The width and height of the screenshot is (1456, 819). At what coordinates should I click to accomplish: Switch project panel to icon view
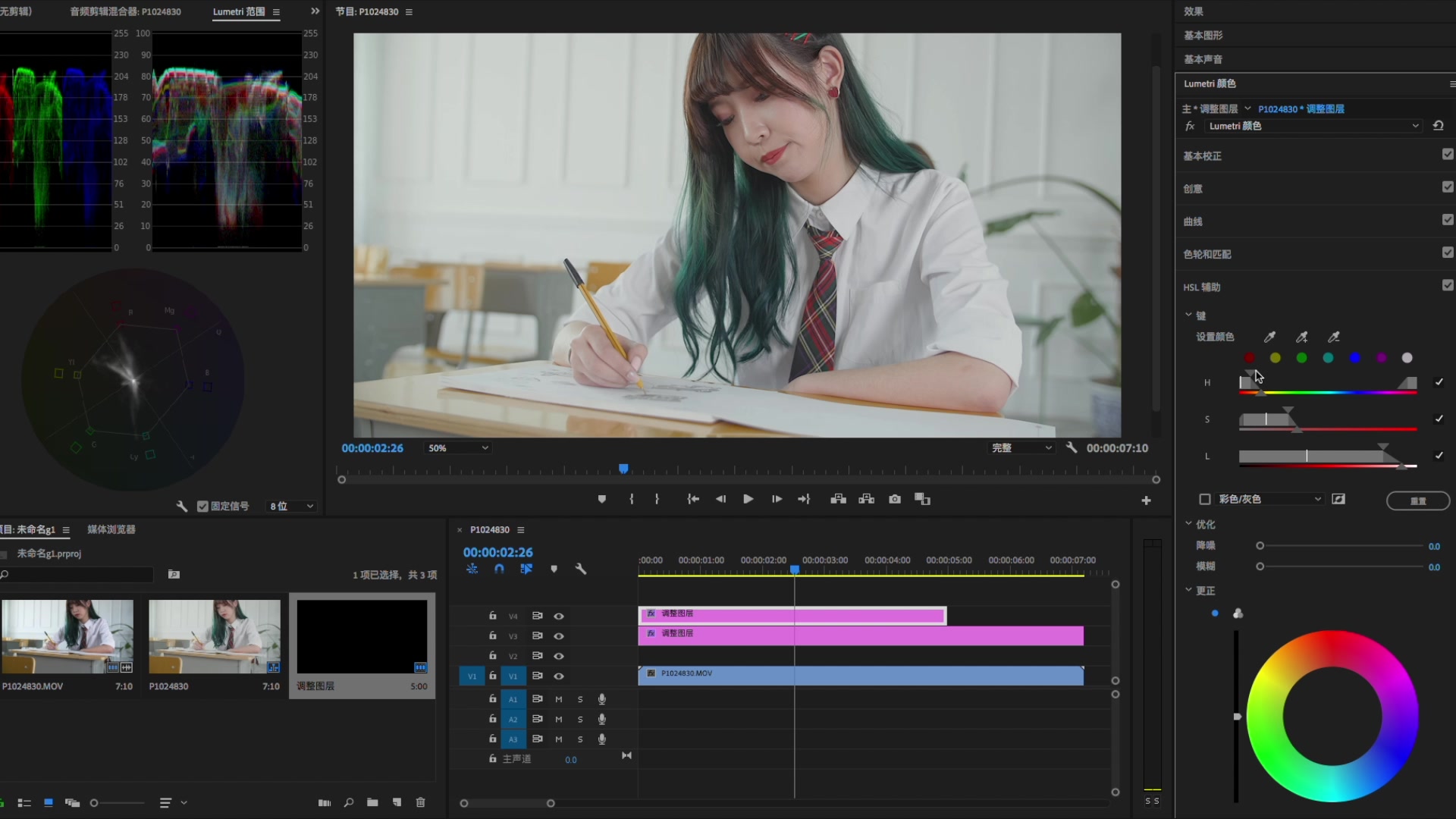(x=49, y=802)
